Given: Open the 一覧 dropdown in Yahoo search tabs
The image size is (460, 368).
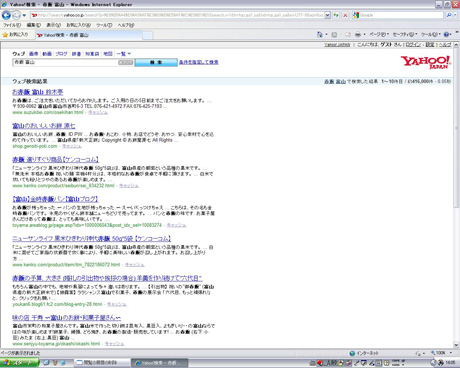Looking at the screenshot, I should coord(123,54).
